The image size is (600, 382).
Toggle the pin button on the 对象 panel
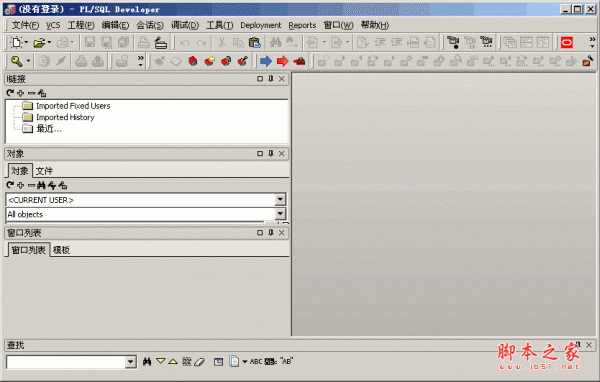(271, 153)
